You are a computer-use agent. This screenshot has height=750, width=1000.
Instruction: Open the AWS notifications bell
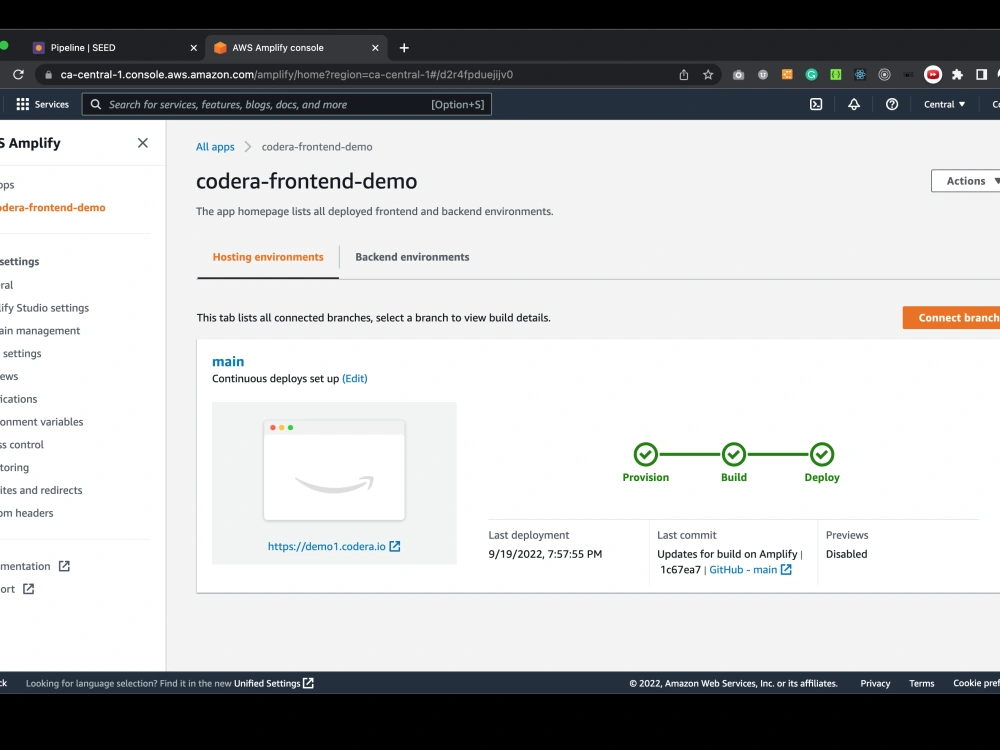point(853,104)
